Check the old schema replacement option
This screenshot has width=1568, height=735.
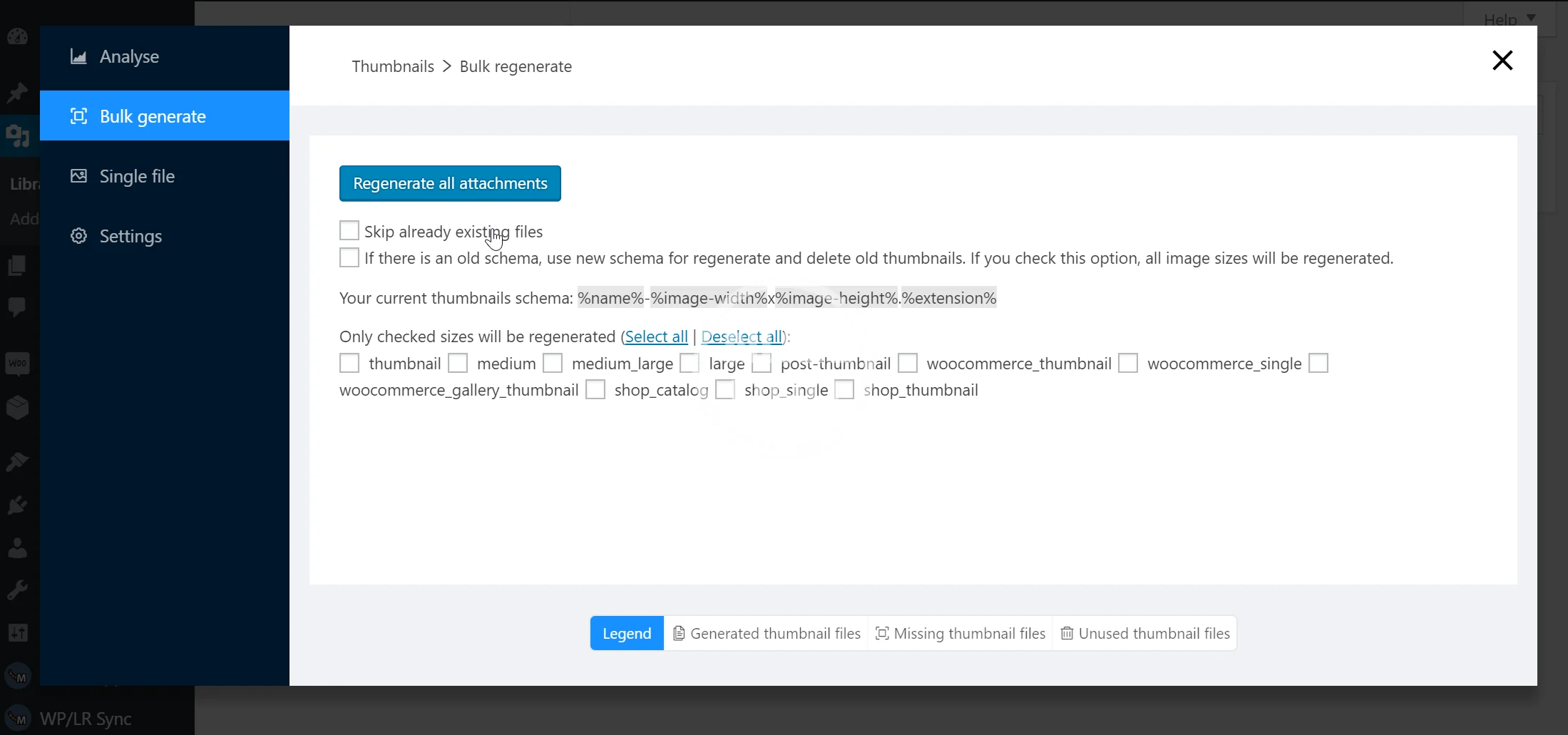[x=349, y=257]
